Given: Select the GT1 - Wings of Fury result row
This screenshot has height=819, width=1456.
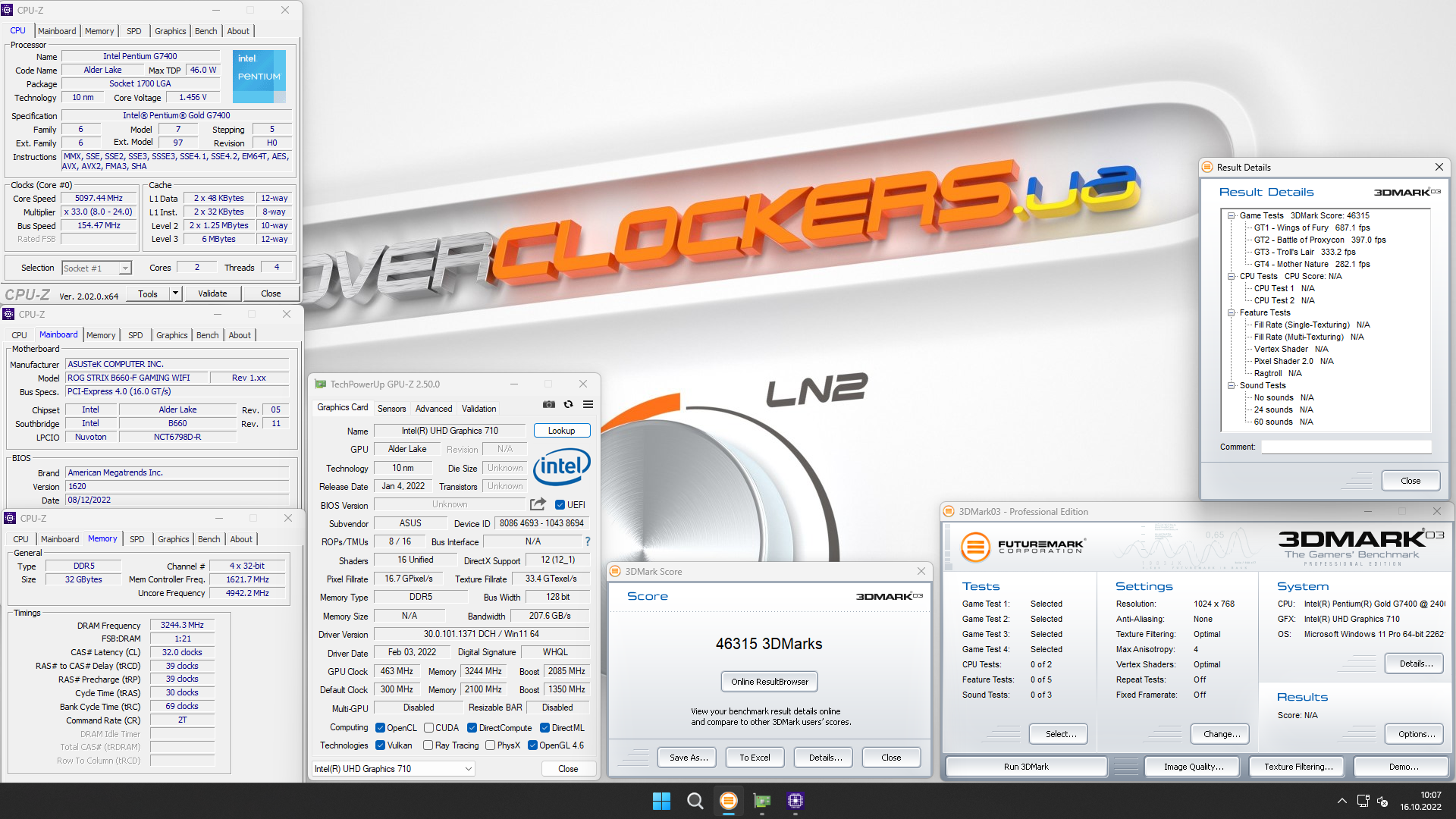Looking at the screenshot, I should (x=1312, y=227).
